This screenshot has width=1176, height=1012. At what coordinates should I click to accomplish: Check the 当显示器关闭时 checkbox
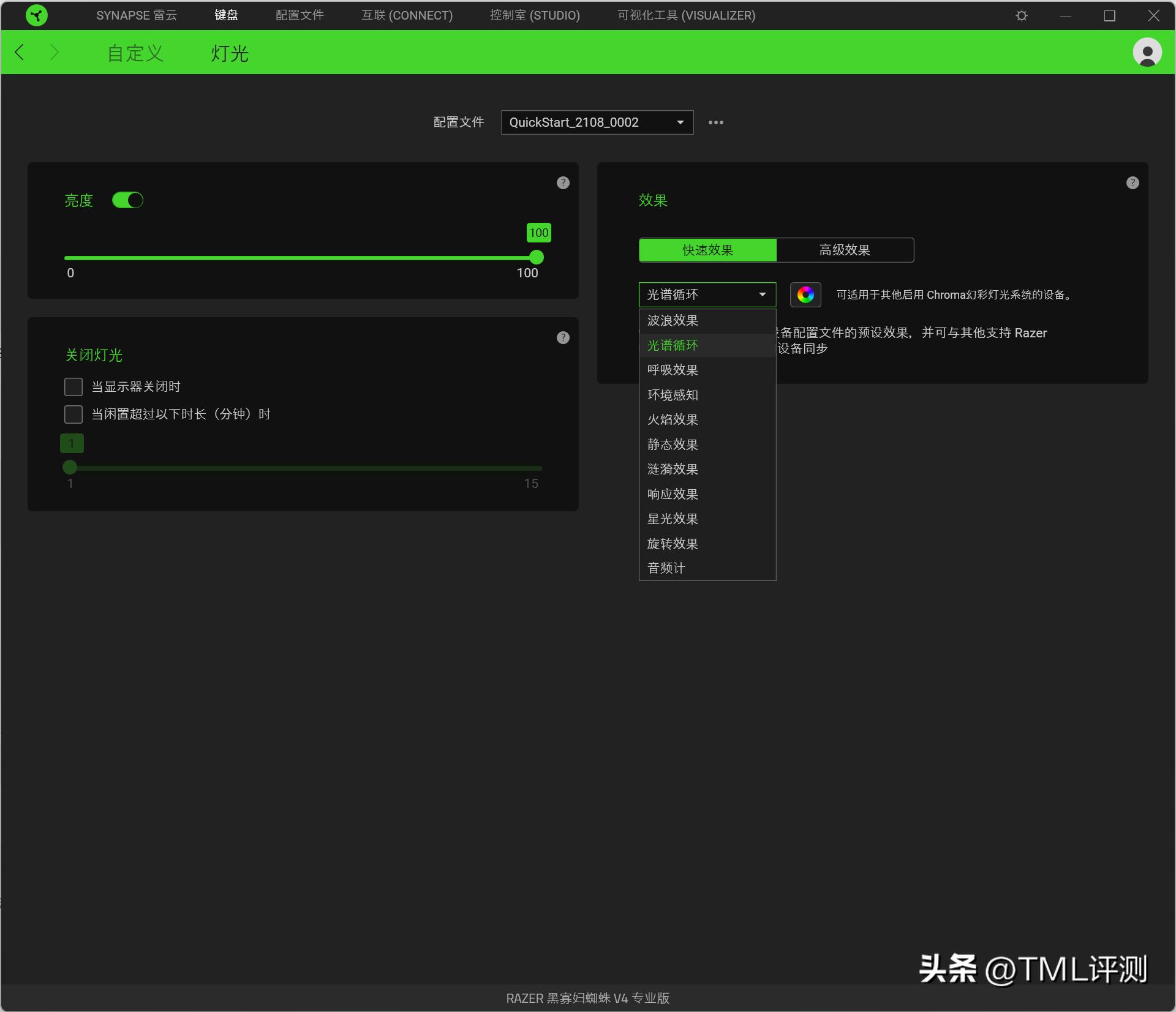(x=73, y=387)
